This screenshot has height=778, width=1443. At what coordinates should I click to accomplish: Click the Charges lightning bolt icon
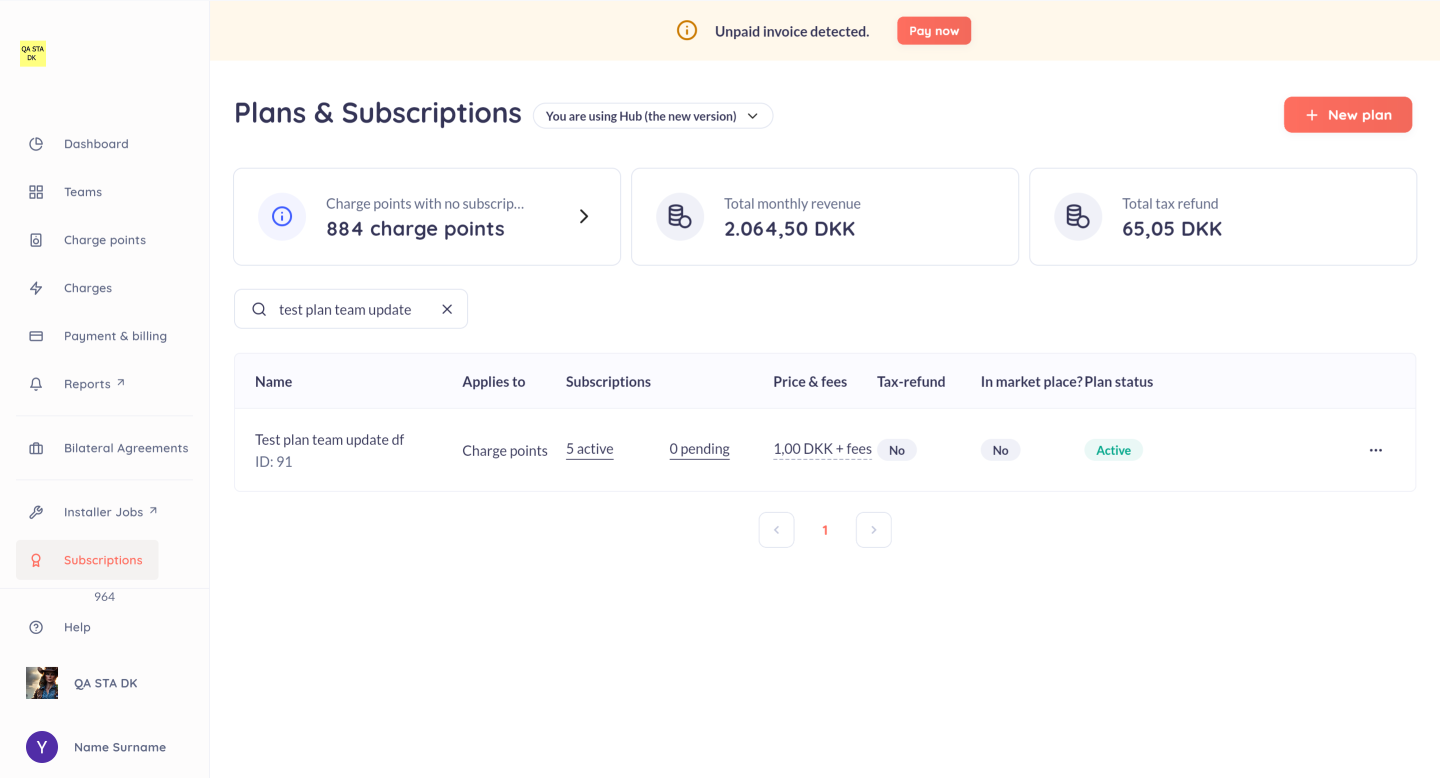tap(36, 288)
